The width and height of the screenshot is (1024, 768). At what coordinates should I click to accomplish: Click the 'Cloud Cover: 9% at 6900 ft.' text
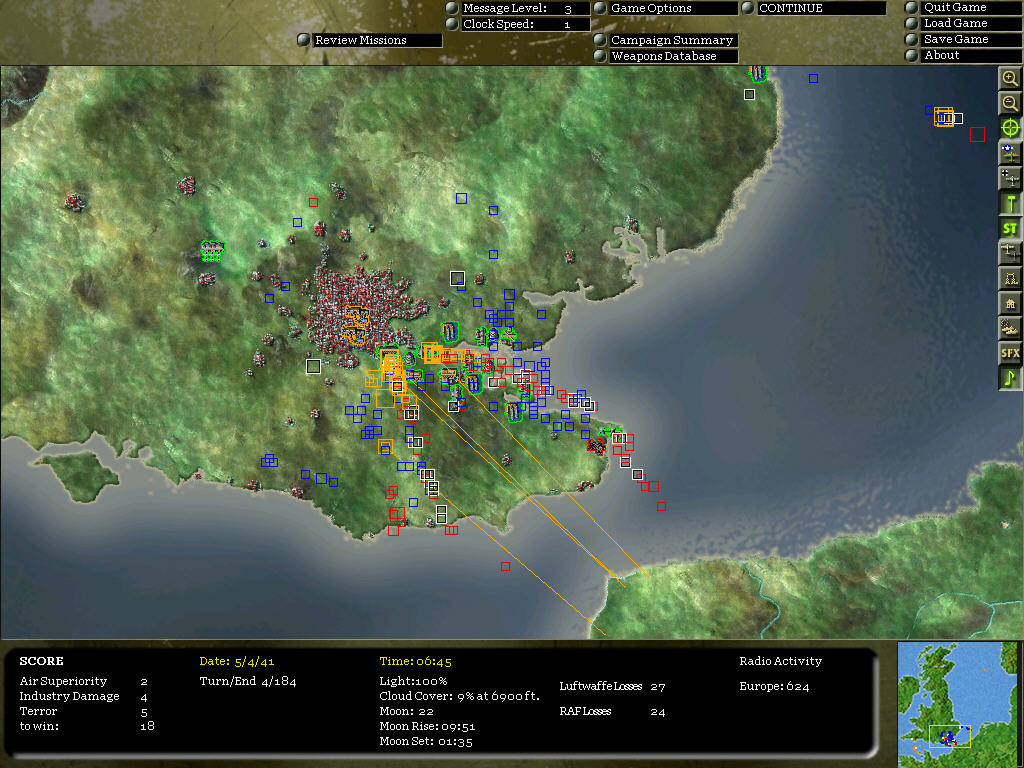(x=460, y=696)
